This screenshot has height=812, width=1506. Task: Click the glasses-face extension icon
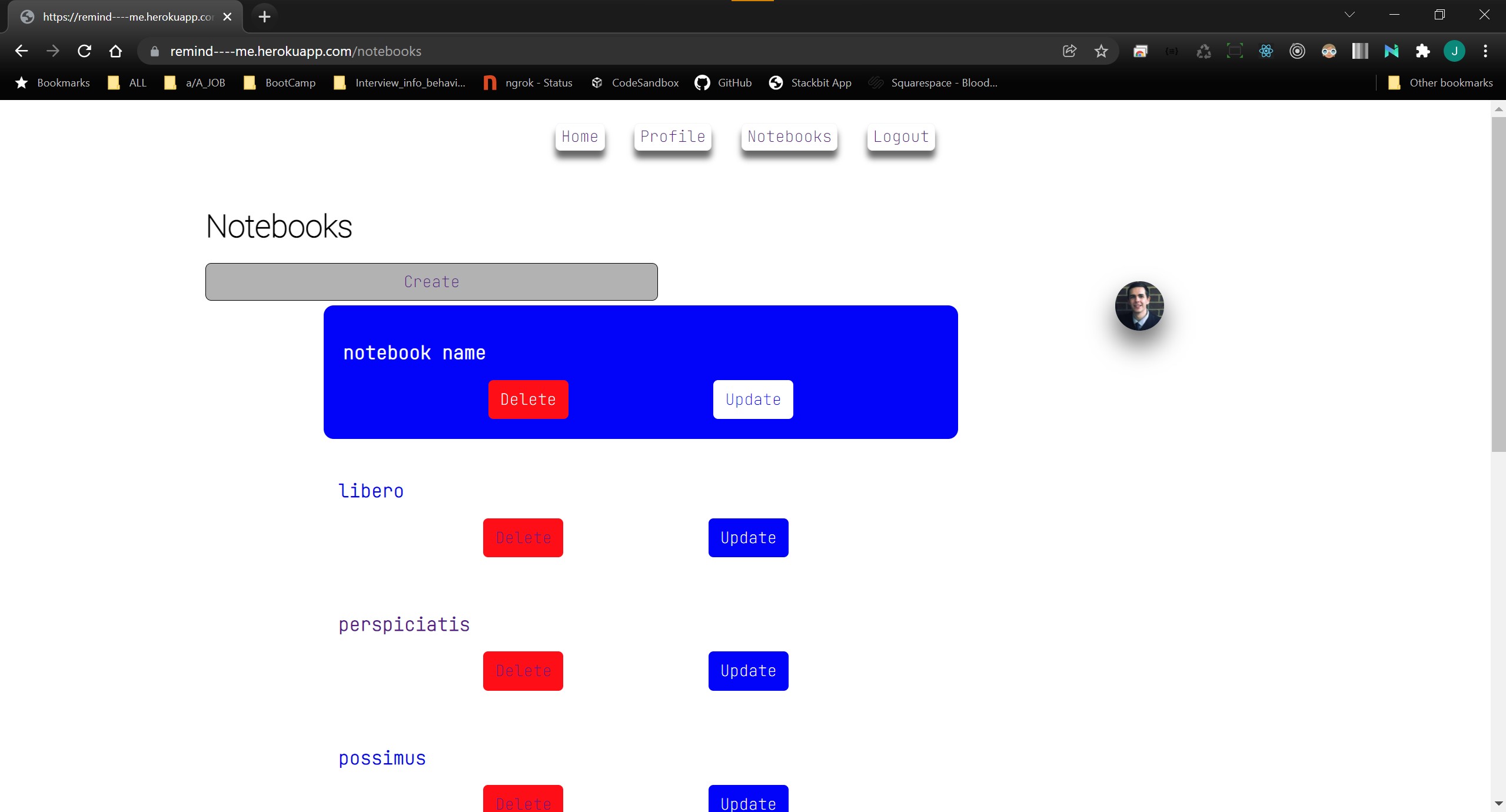coord(1329,51)
